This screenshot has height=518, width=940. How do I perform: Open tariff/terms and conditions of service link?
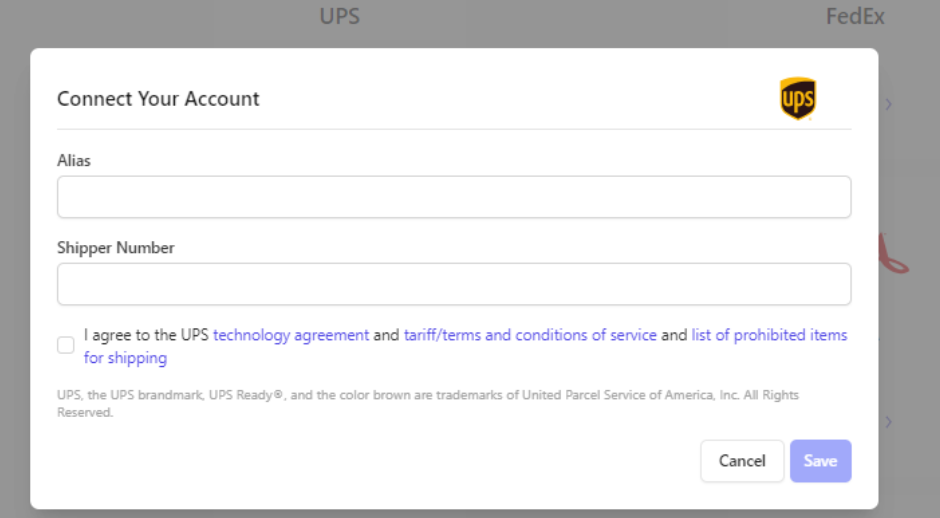pyautogui.click(x=530, y=335)
